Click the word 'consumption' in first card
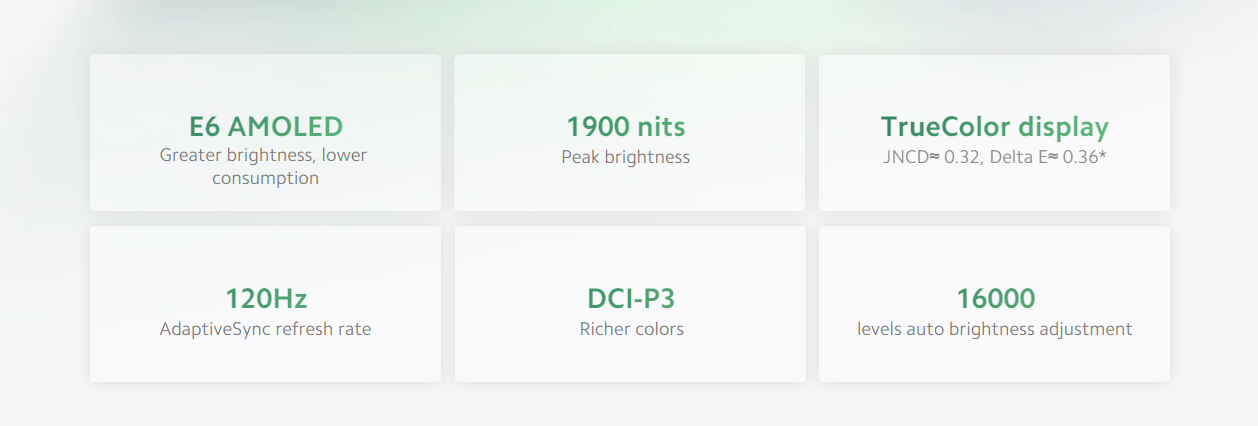The width and height of the screenshot is (1258, 426). point(265,179)
